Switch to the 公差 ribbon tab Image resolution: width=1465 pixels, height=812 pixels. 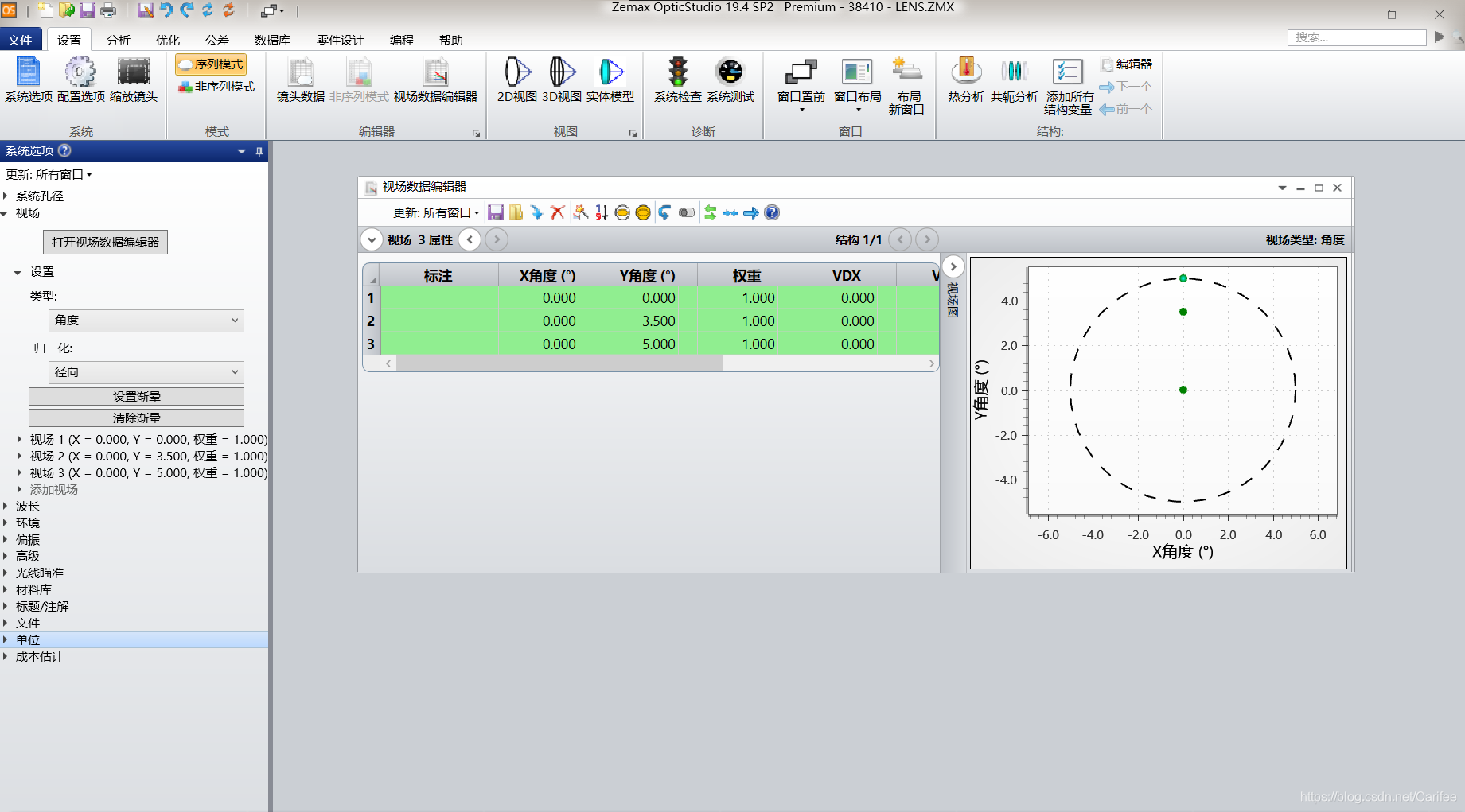[217, 40]
